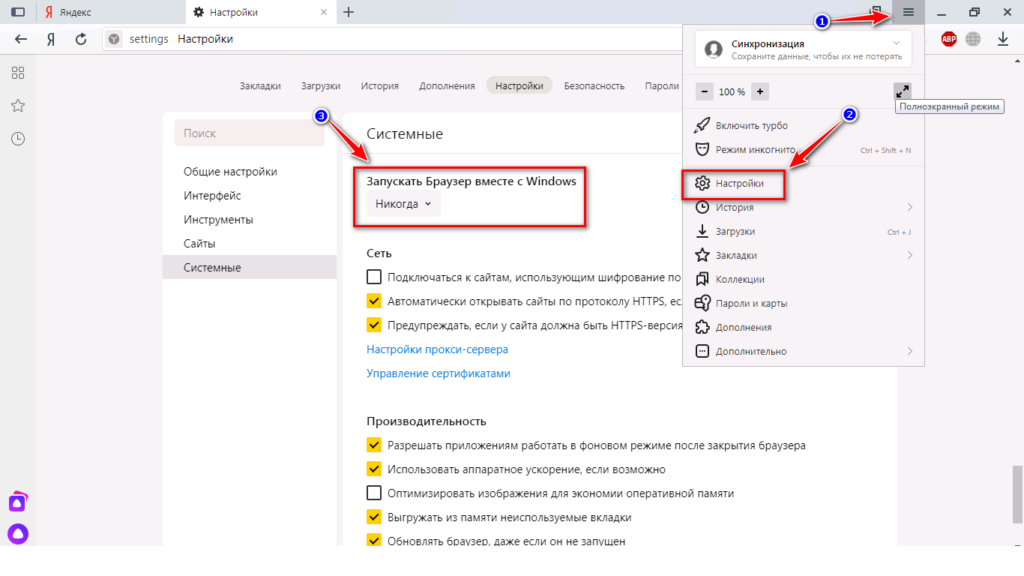This screenshot has height=576, width=1024.
Task: Click the vertical scrollbar thumb
Action: [1017, 494]
